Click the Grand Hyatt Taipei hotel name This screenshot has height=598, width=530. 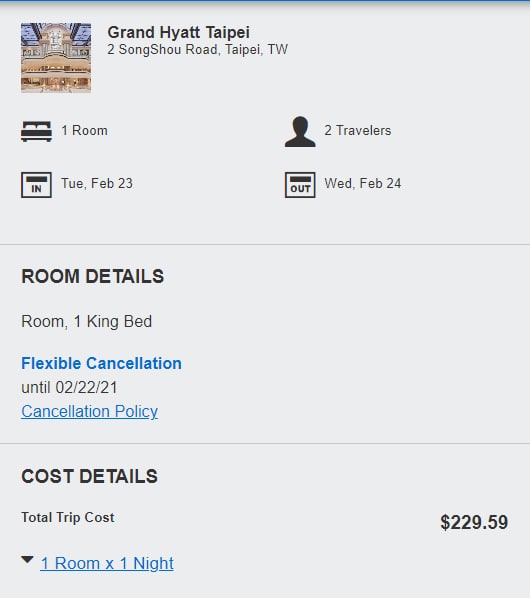point(178,32)
